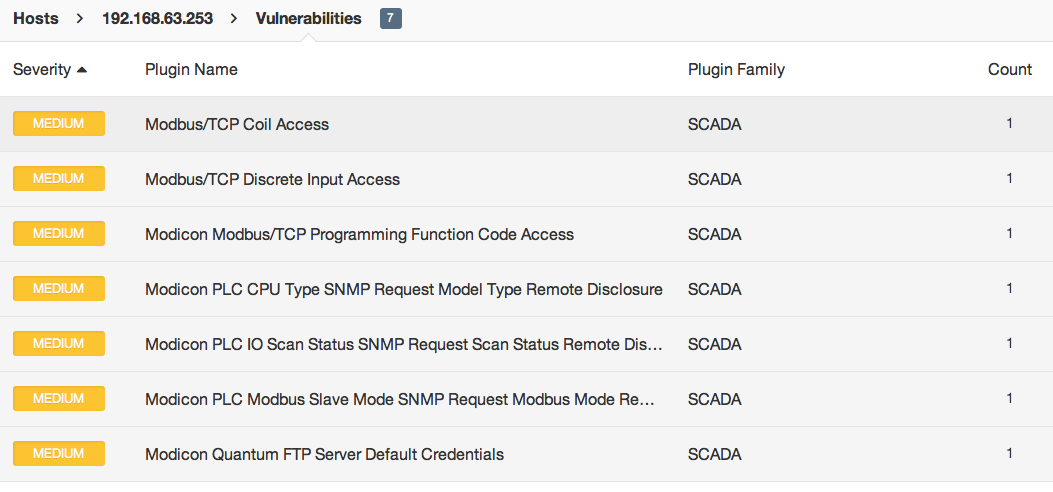Sort by the Plugin Family column header
The height and width of the screenshot is (492, 1053).
point(736,69)
